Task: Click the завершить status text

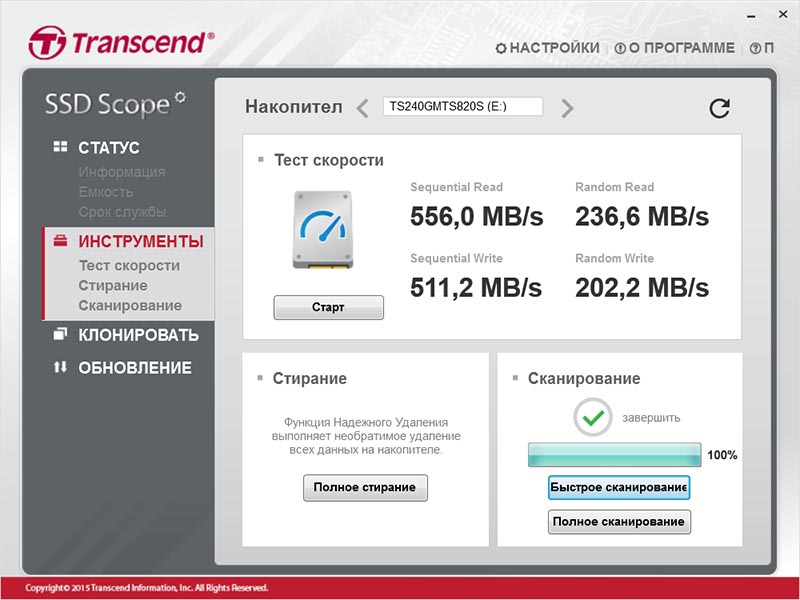Action: click(651, 418)
